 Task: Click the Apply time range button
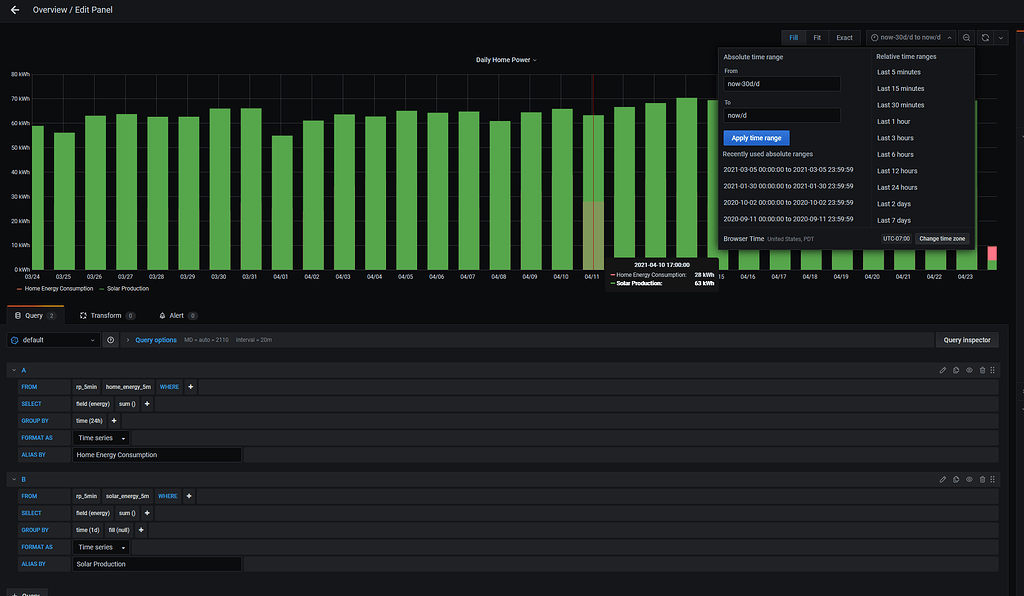tap(756, 137)
